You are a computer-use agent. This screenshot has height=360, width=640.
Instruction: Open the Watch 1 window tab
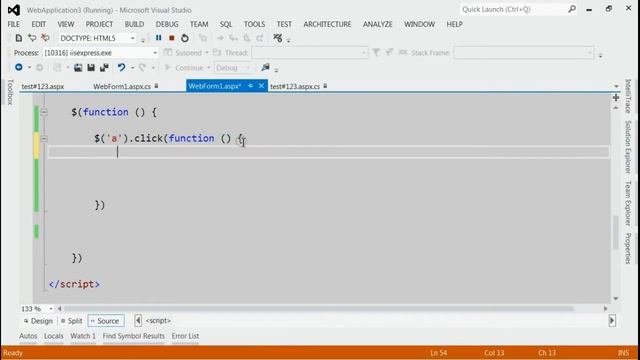(83, 336)
